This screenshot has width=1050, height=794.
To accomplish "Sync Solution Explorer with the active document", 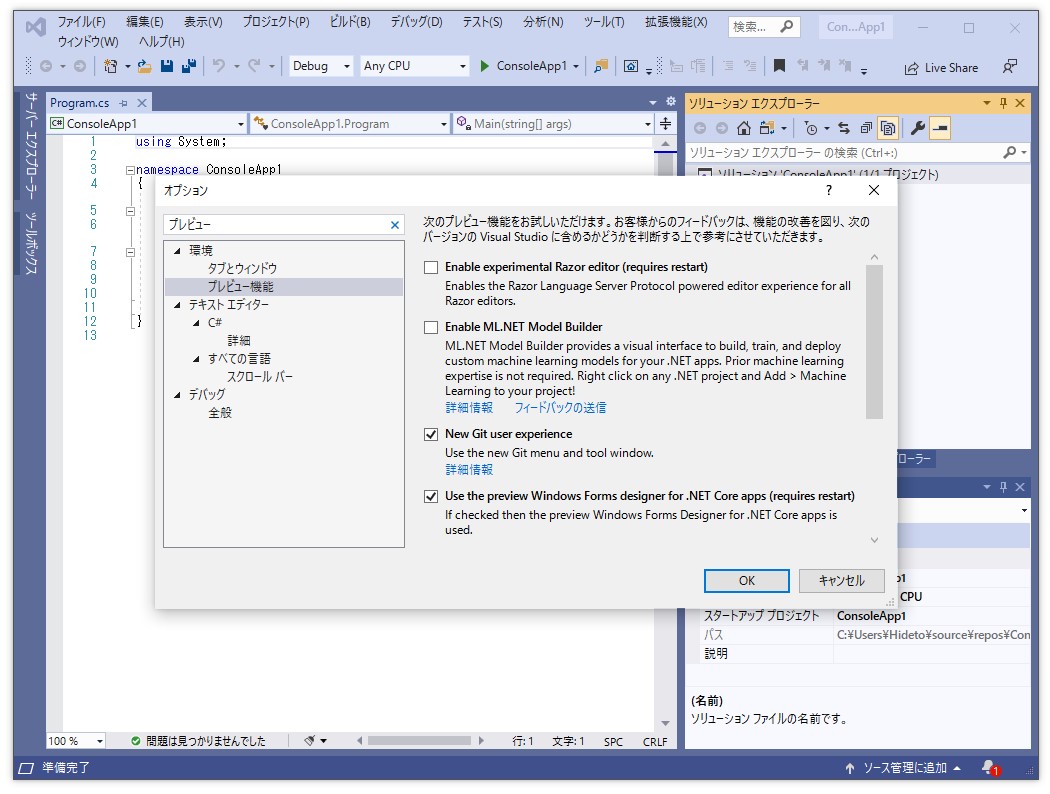I will [x=843, y=128].
